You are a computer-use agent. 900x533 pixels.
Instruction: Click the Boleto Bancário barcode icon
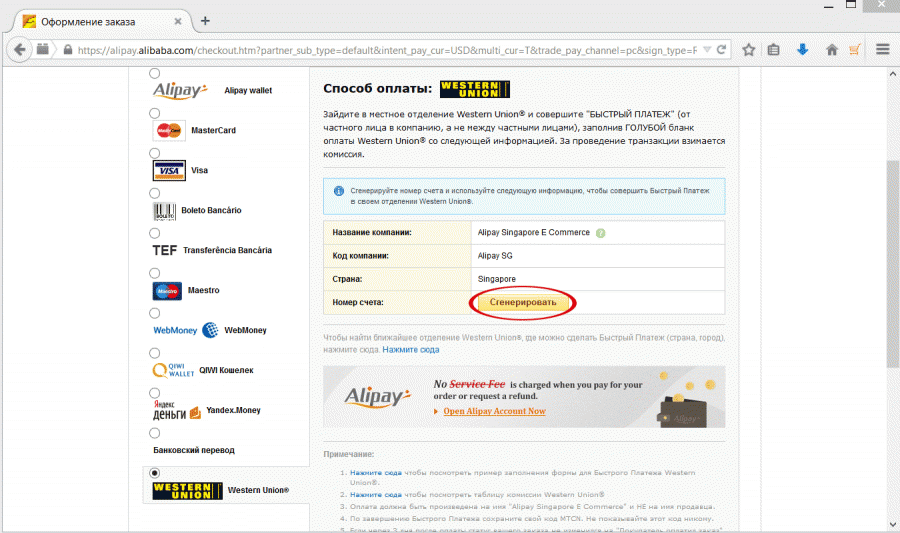click(x=164, y=211)
